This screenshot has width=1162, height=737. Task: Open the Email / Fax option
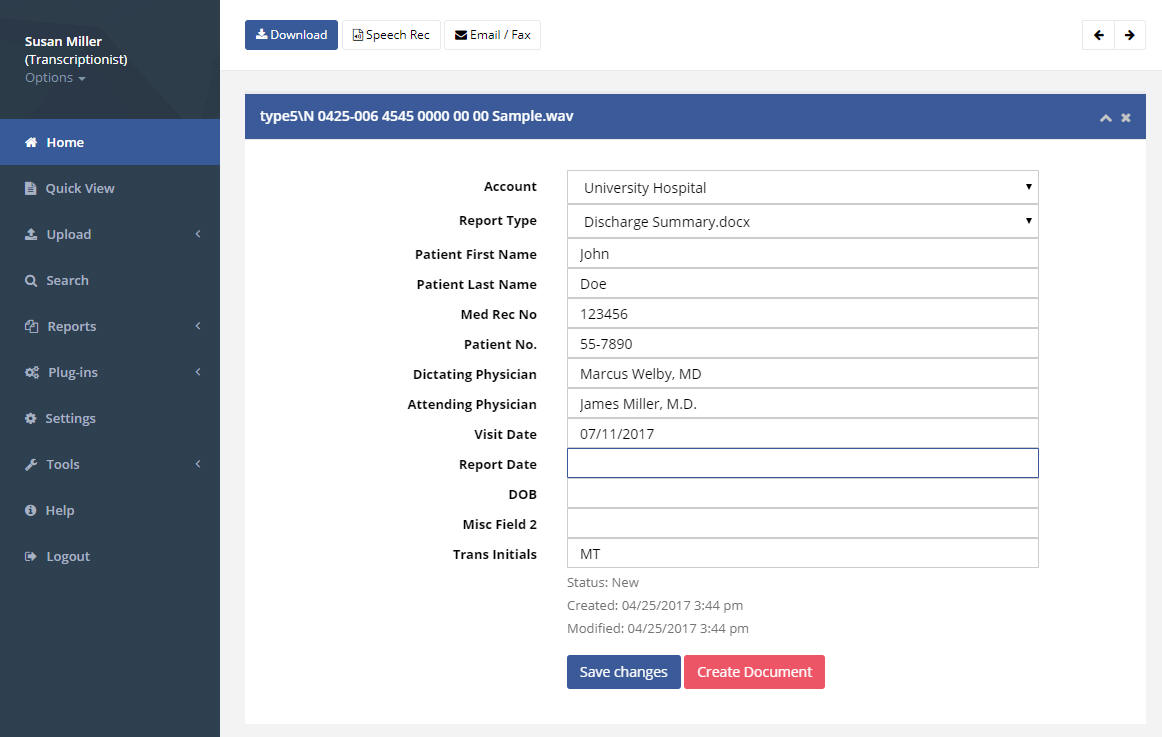(492, 35)
